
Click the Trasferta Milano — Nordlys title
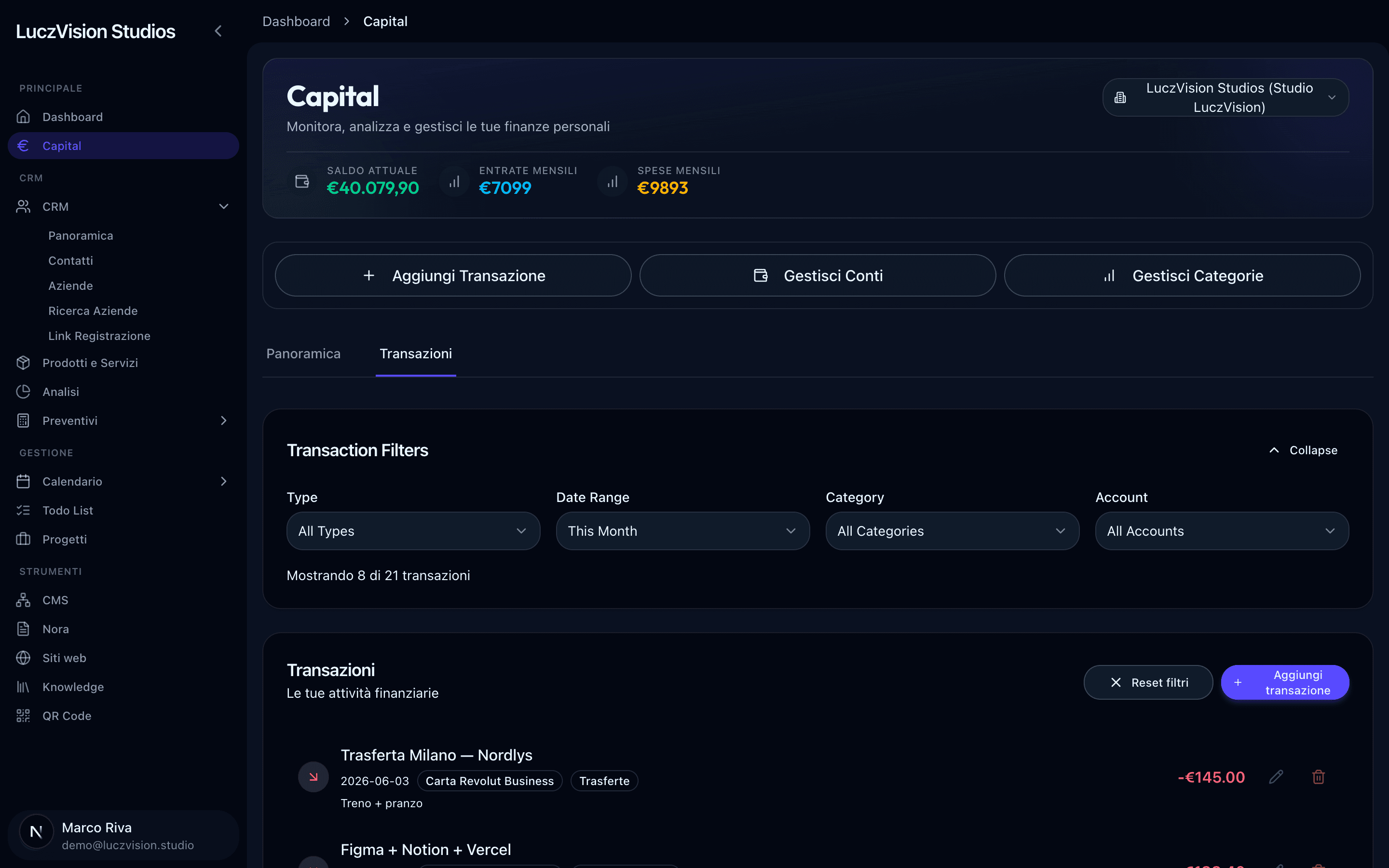436,755
